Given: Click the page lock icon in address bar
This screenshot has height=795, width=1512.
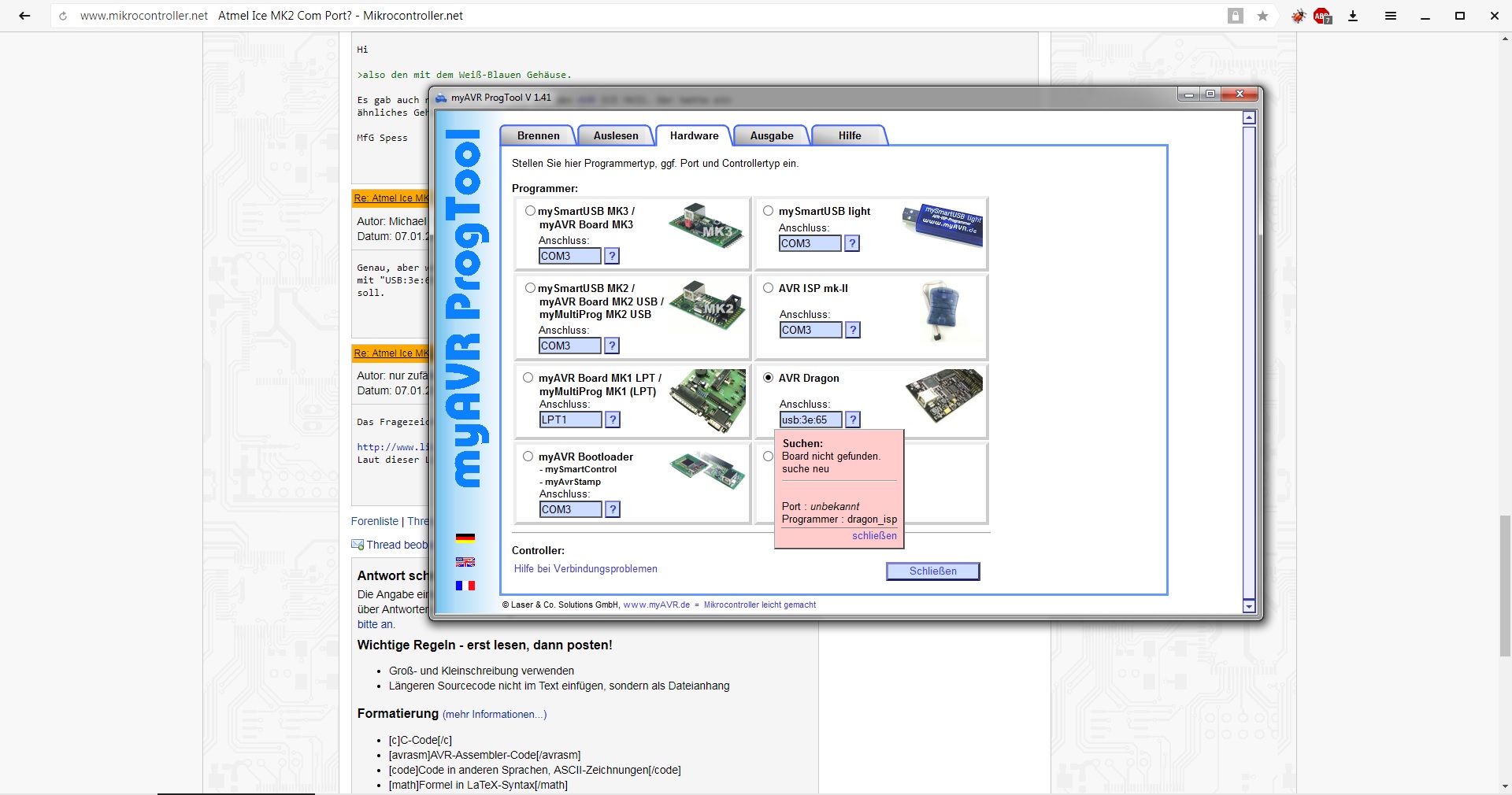Looking at the screenshot, I should pos(1236,16).
